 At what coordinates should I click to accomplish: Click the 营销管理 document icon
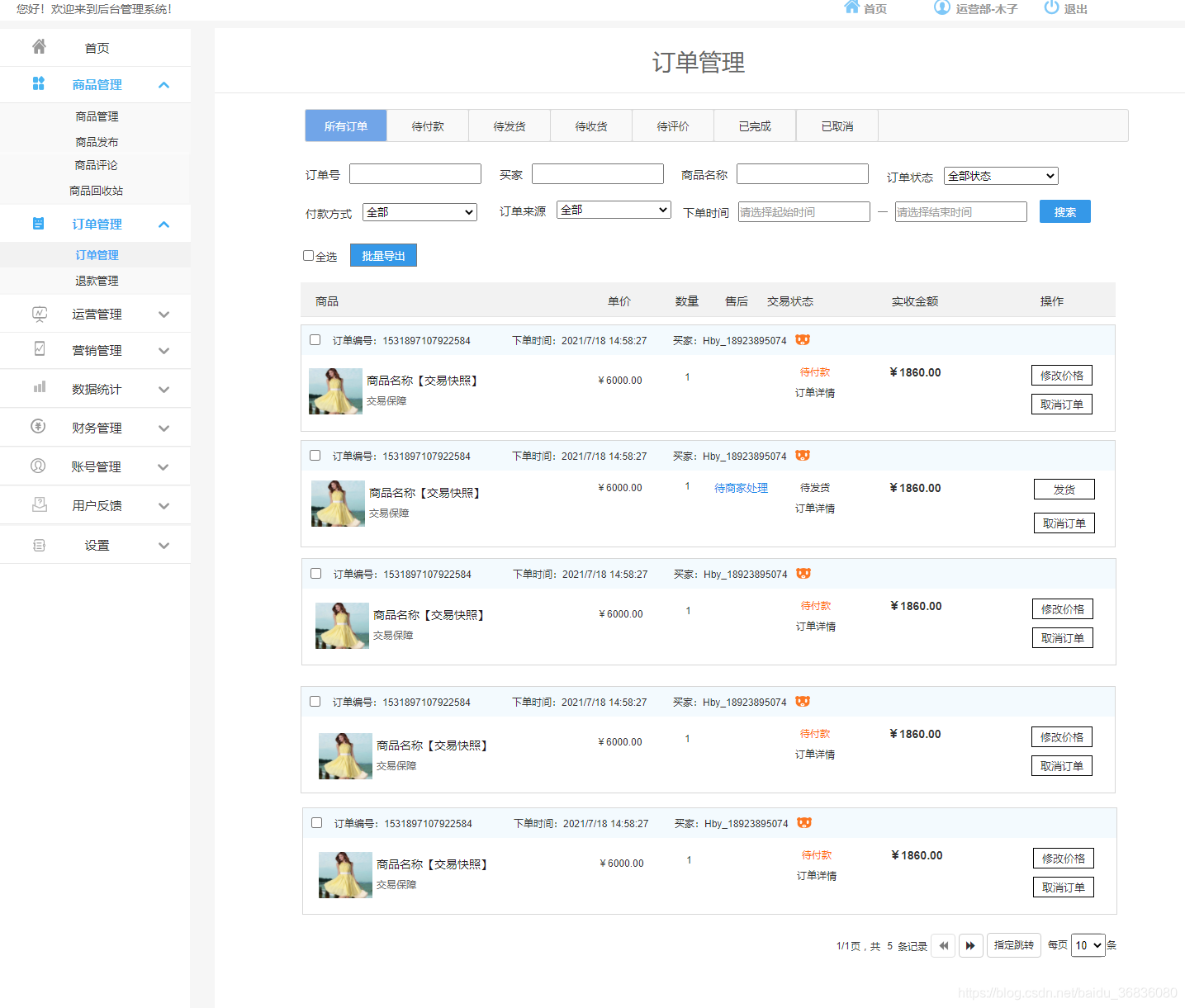(39, 348)
